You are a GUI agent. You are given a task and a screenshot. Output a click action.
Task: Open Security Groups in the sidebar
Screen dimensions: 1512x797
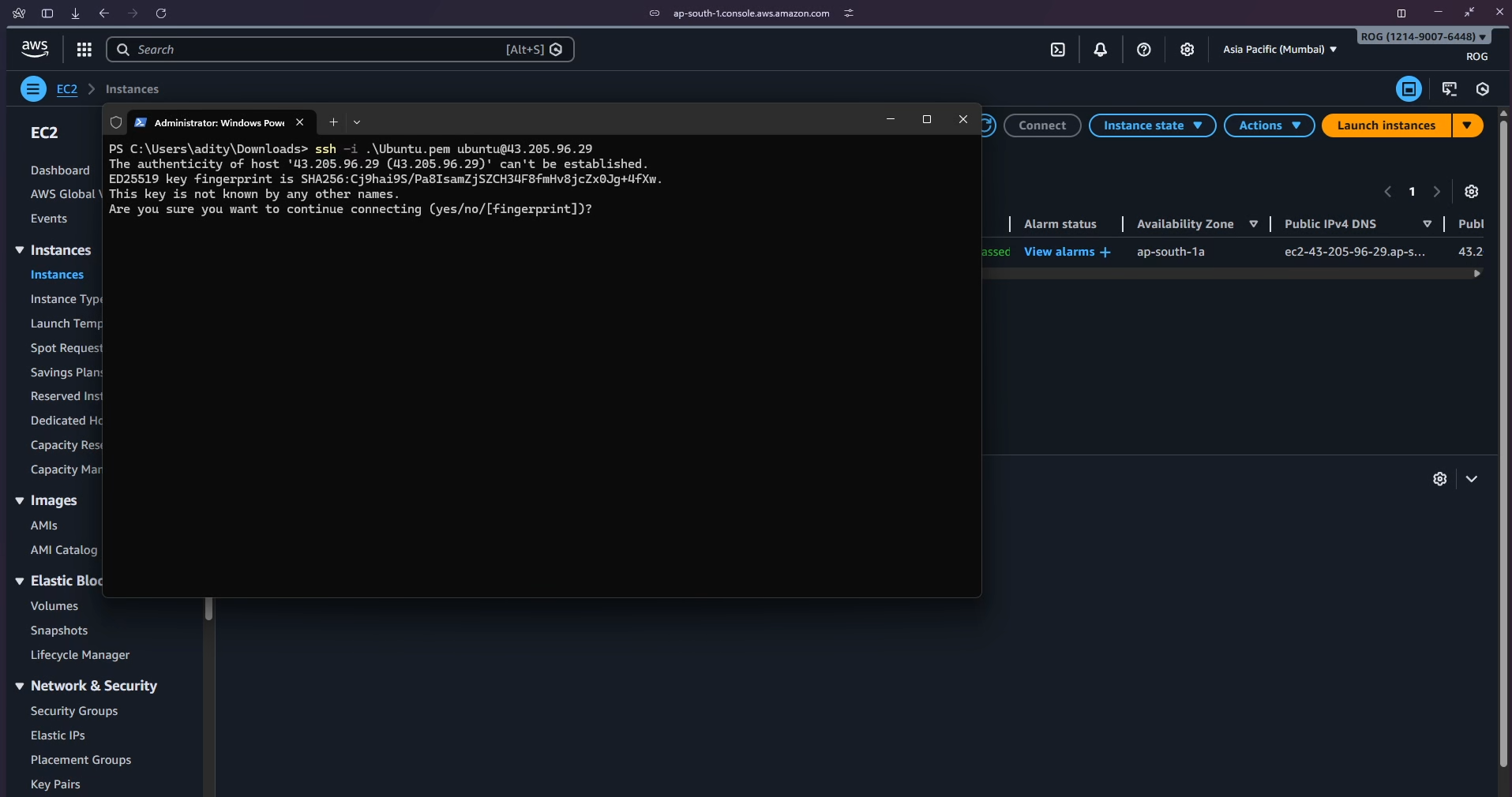74,711
